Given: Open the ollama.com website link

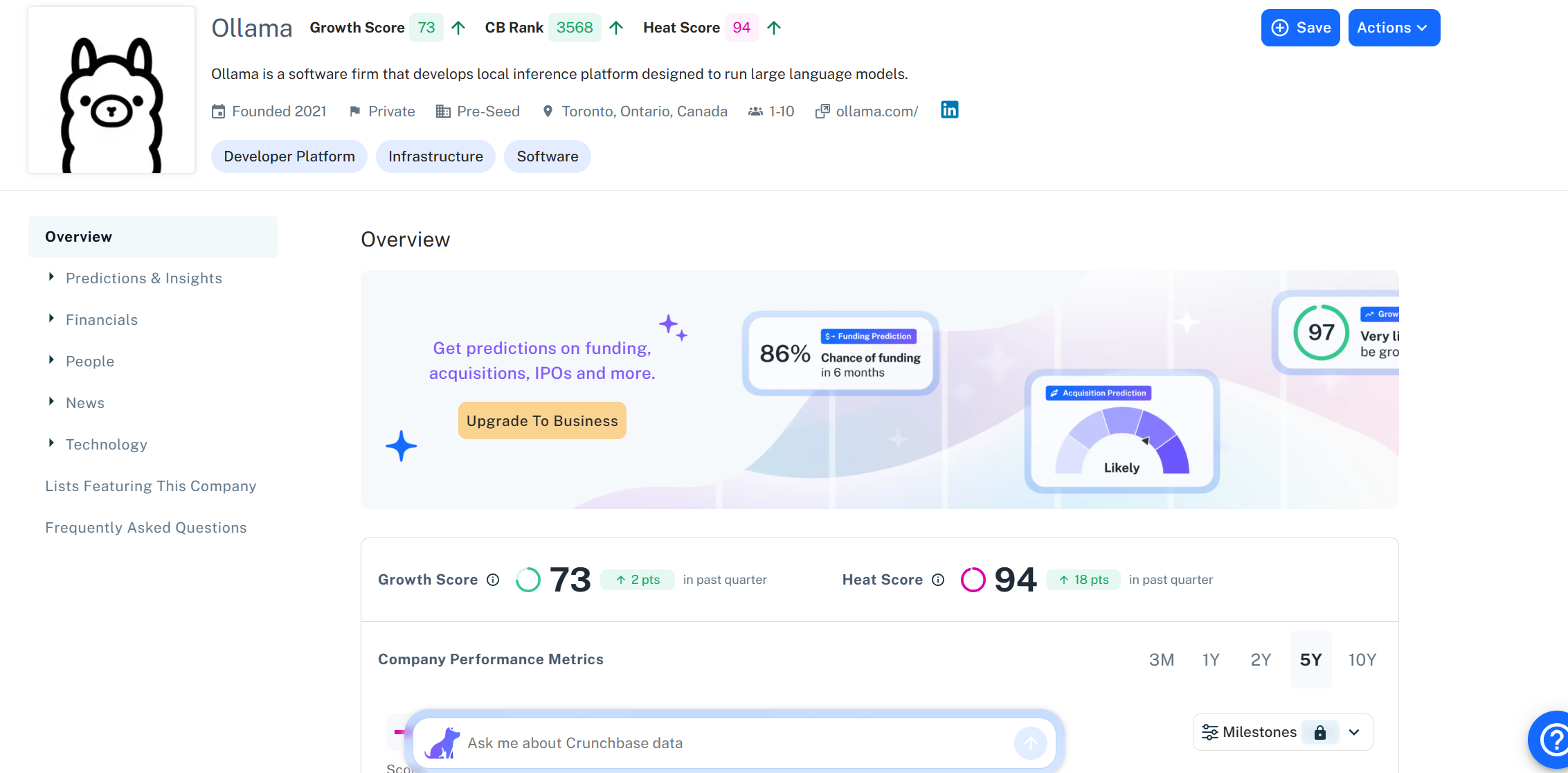Looking at the screenshot, I should coord(876,112).
